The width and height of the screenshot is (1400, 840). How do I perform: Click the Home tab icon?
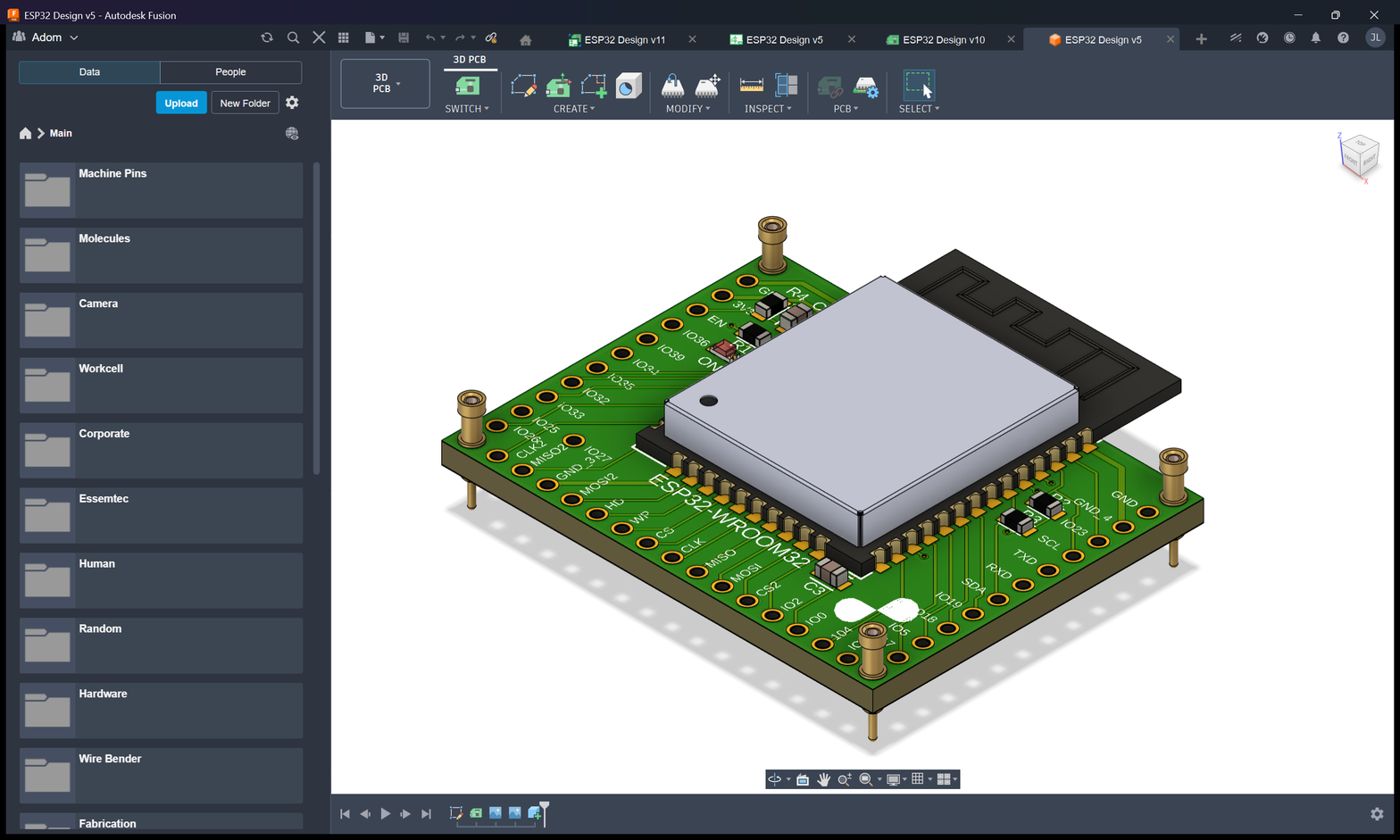click(x=525, y=39)
